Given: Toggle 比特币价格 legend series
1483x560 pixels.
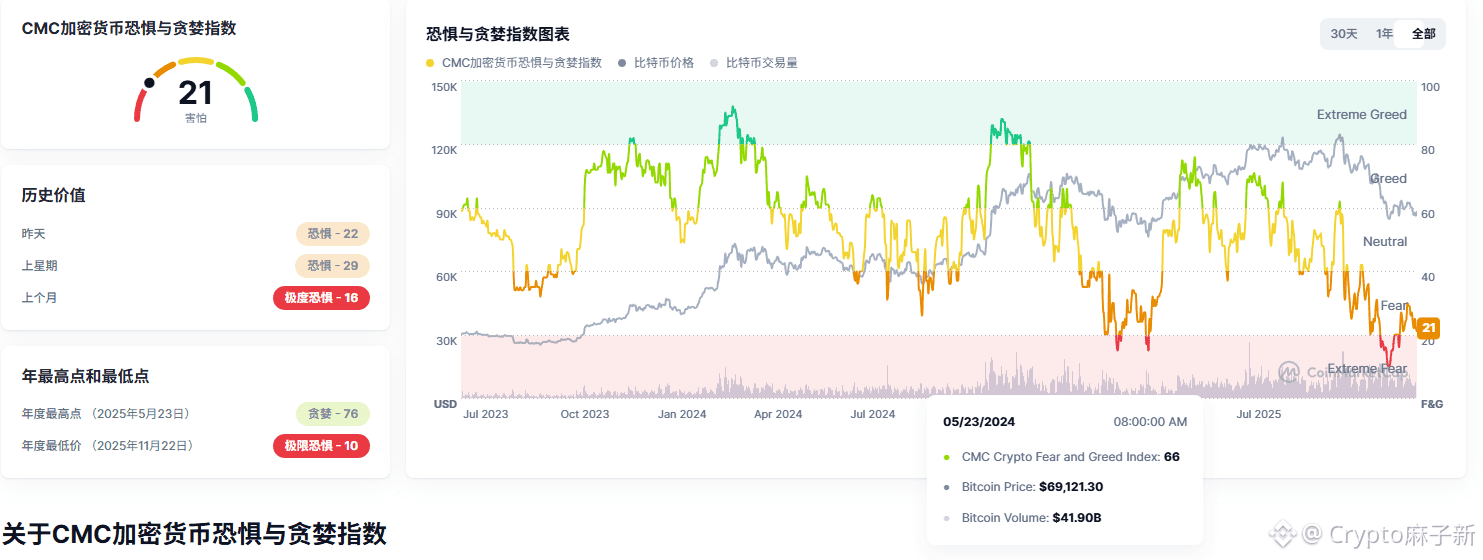Looking at the screenshot, I should pyautogui.click(x=656, y=62).
